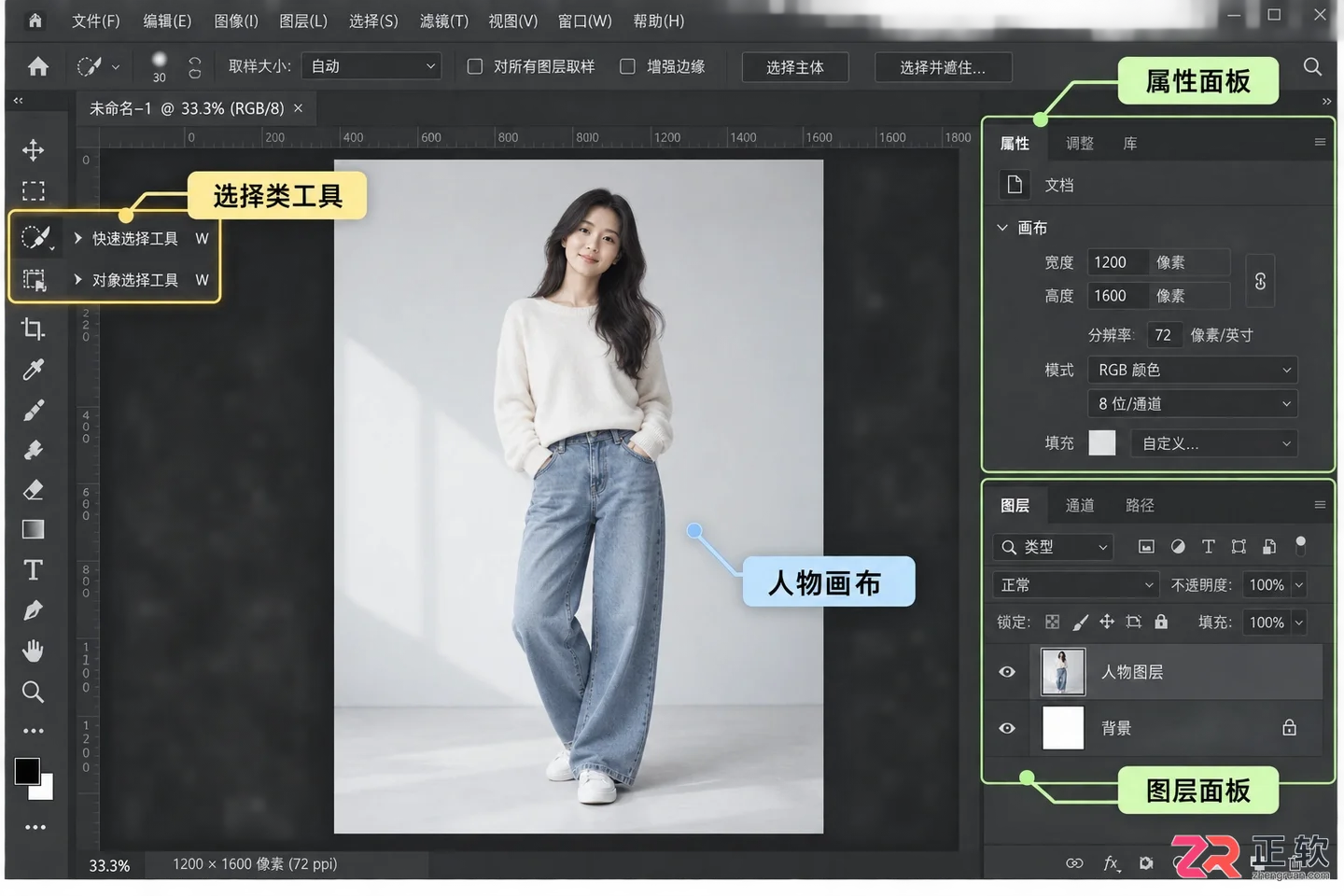Collapse the 画布 section chevron
Screen dimensions: 1344x896
coord(1002,227)
